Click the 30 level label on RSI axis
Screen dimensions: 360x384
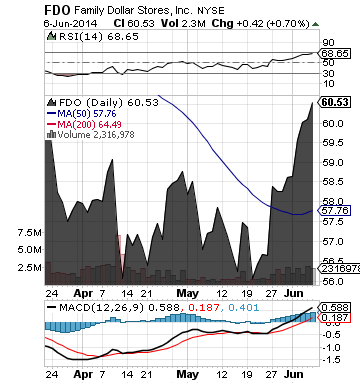(328, 73)
